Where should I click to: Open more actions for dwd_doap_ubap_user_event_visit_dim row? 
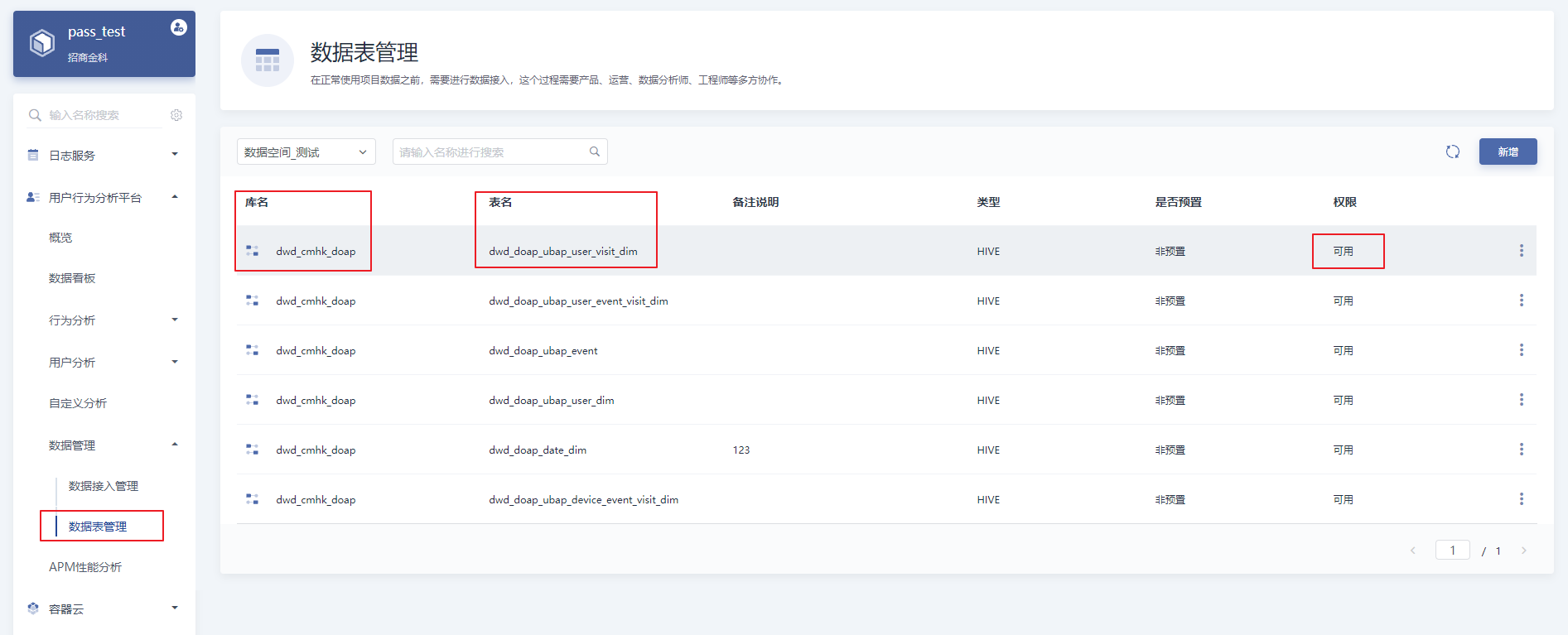[1522, 301]
